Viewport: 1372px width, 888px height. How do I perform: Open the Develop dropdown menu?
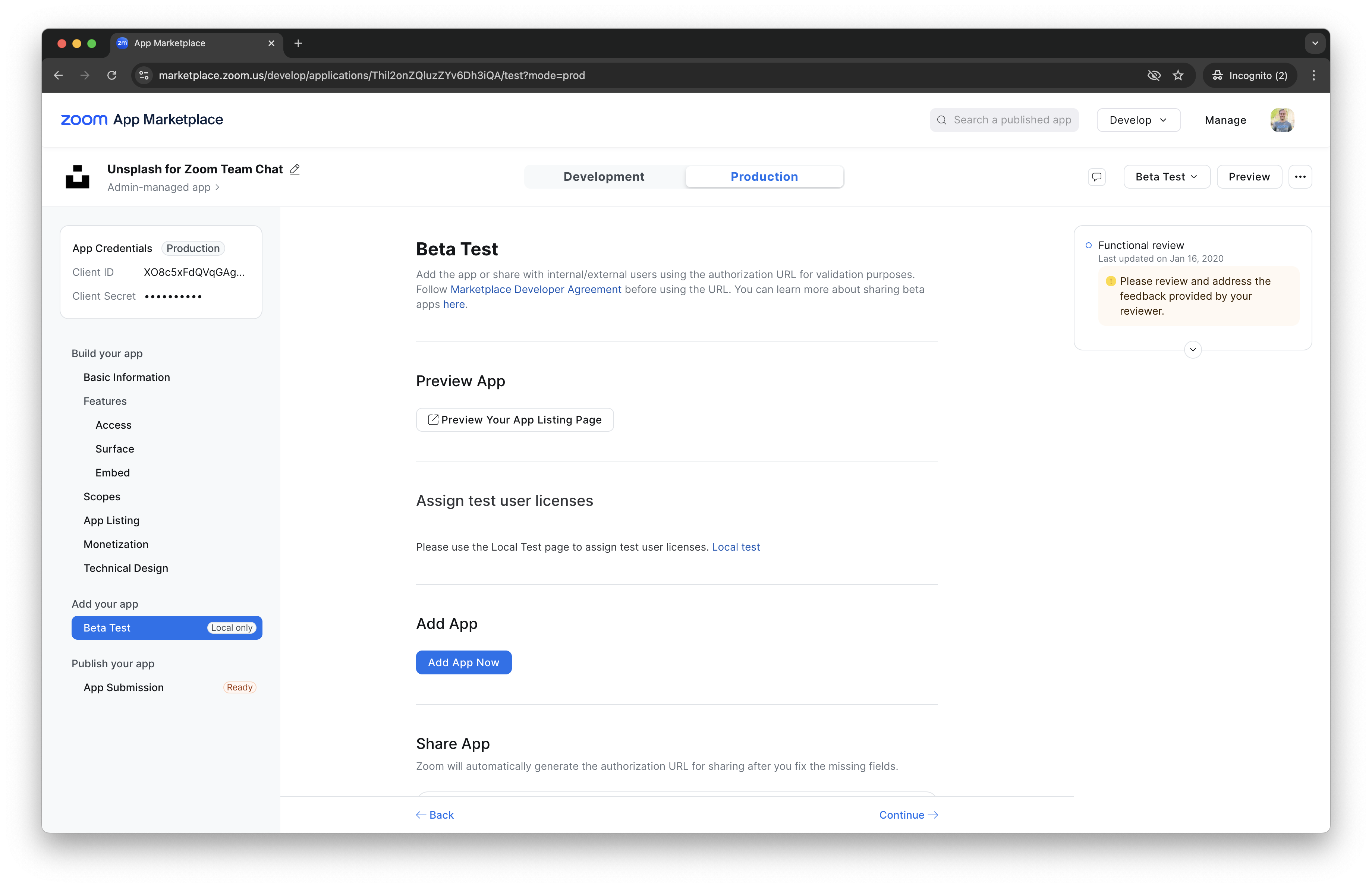click(1138, 120)
